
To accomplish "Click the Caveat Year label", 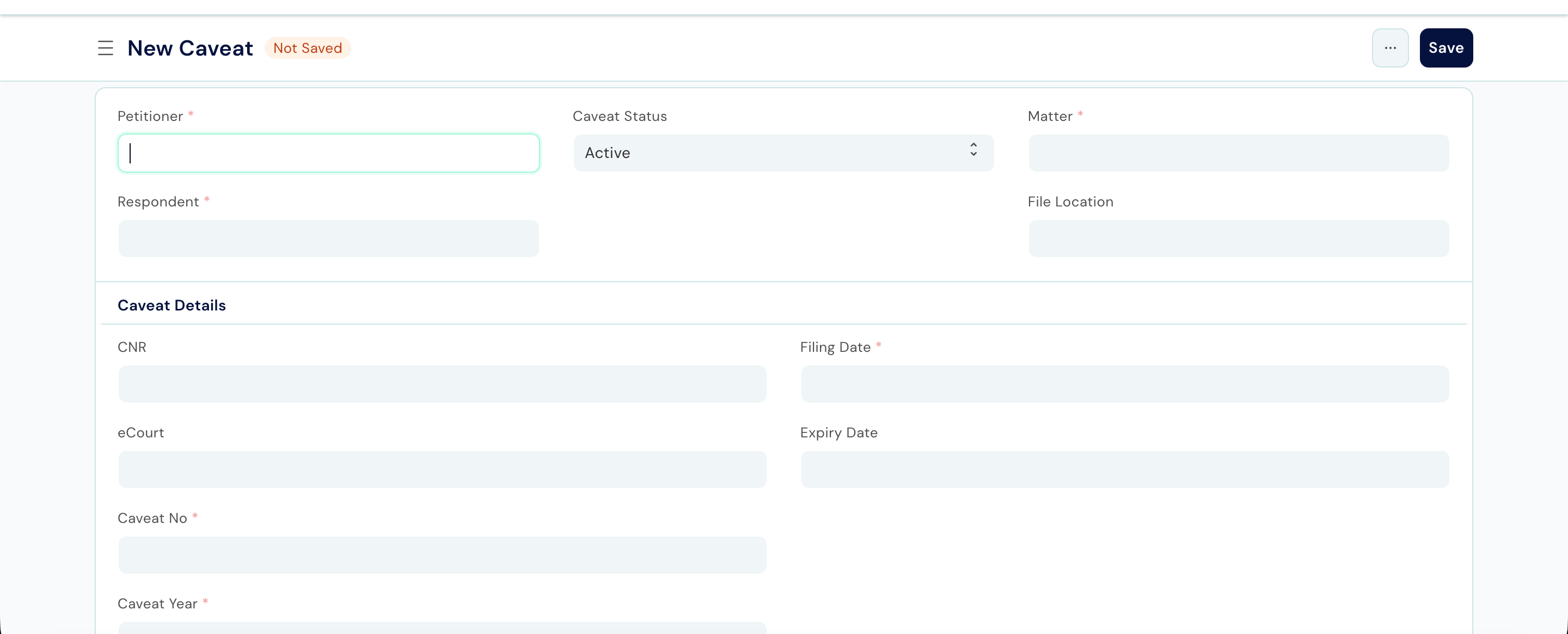I will coord(158,603).
